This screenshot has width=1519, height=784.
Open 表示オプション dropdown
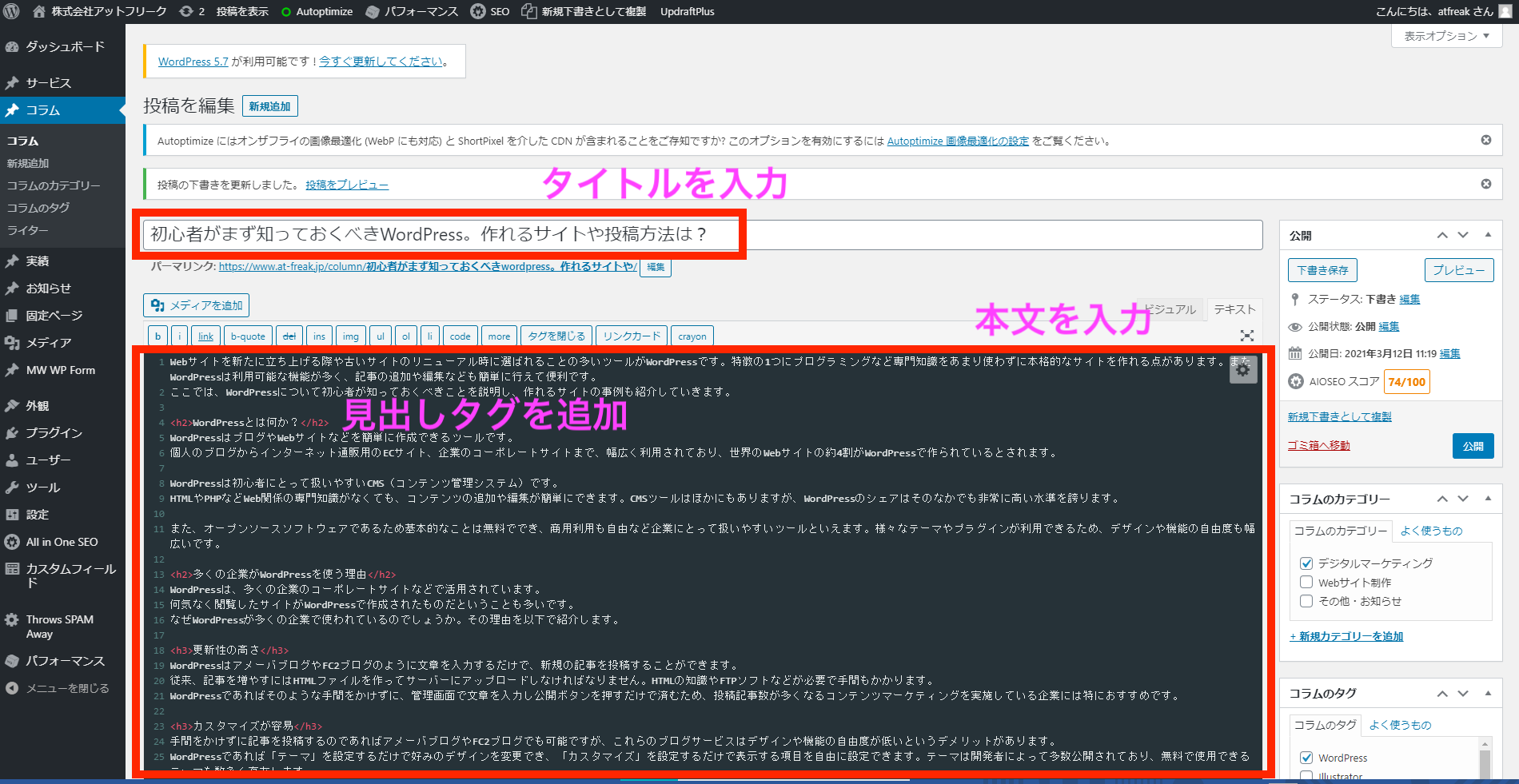tap(1447, 36)
